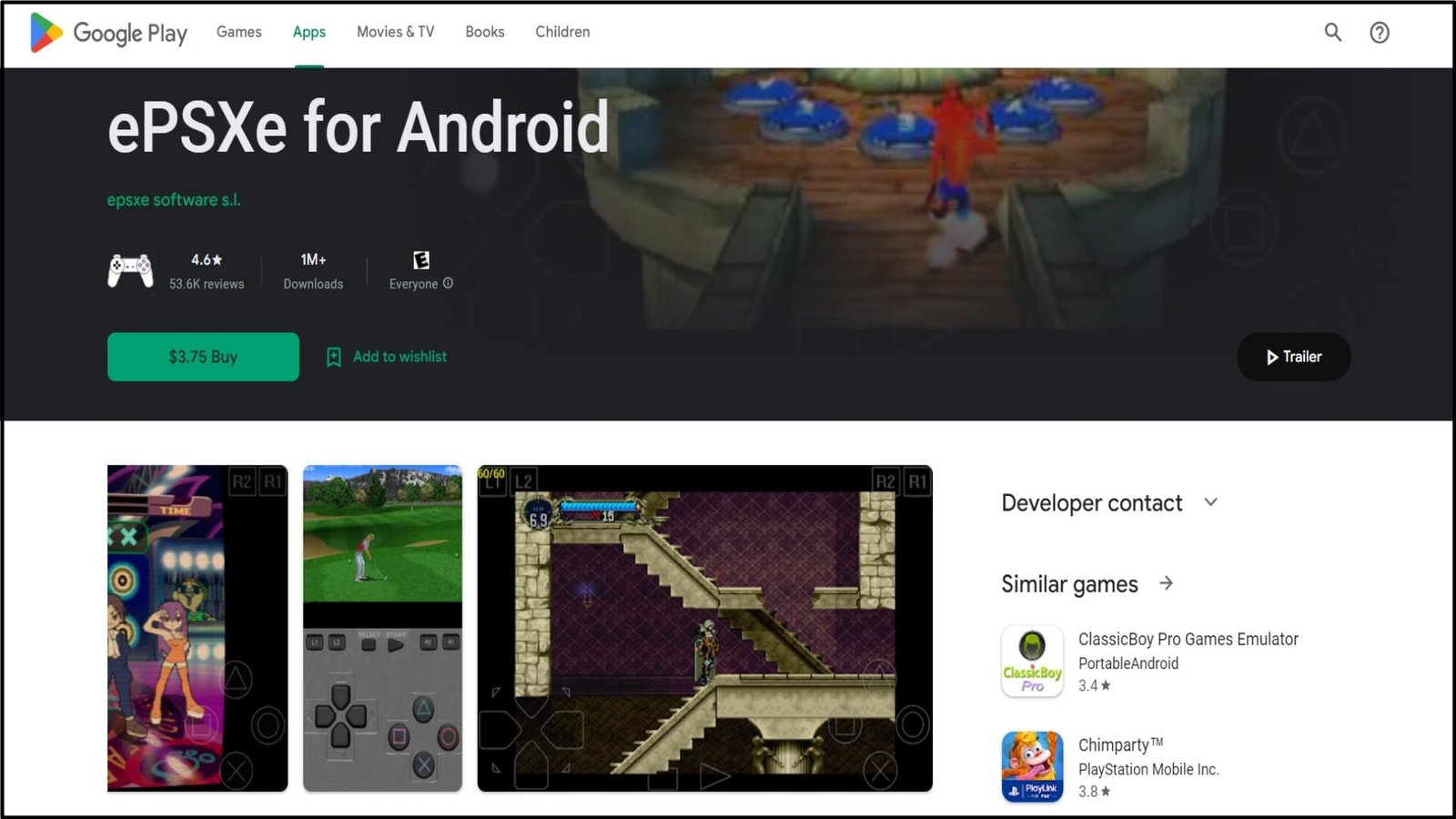Play the Trailer video
Image resolution: width=1456 pixels, height=819 pixels.
coord(1293,357)
